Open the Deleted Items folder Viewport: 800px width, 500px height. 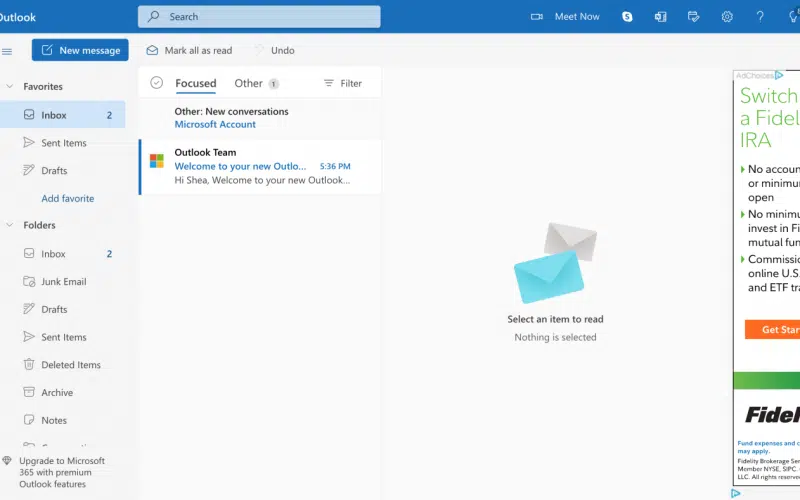70,365
